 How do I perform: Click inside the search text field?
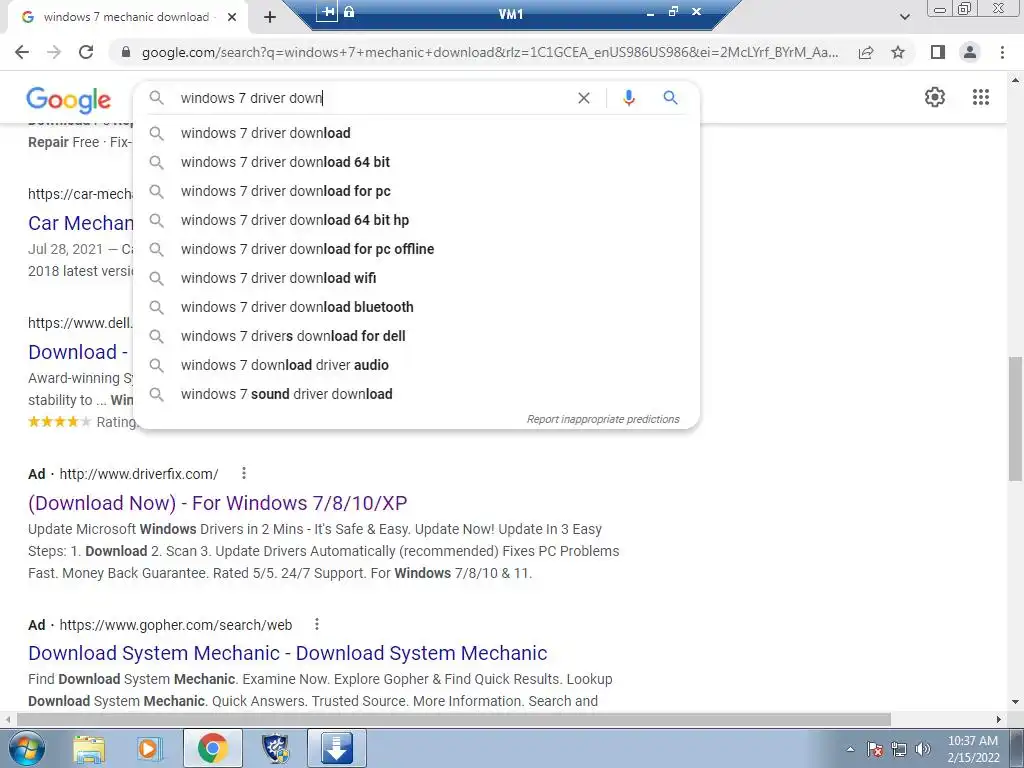372,98
